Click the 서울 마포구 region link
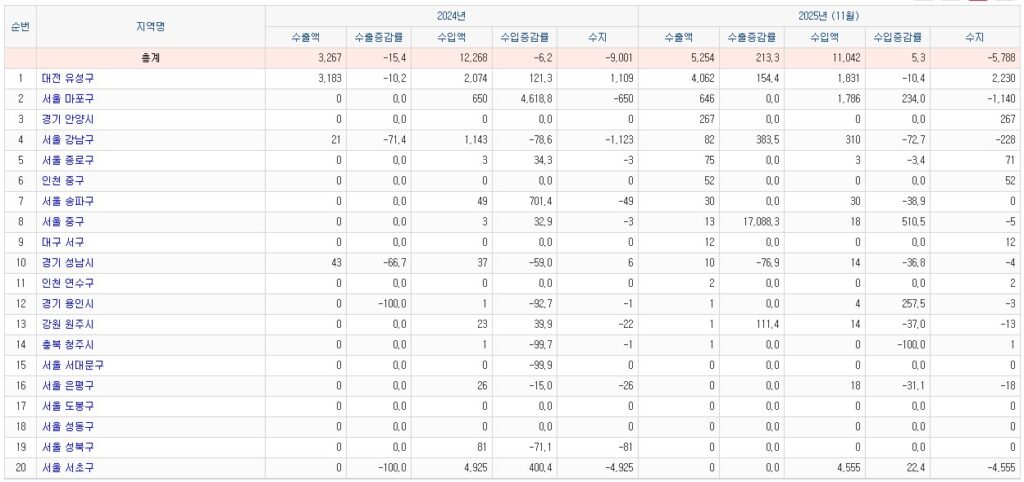The image size is (1024, 482). (69, 98)
